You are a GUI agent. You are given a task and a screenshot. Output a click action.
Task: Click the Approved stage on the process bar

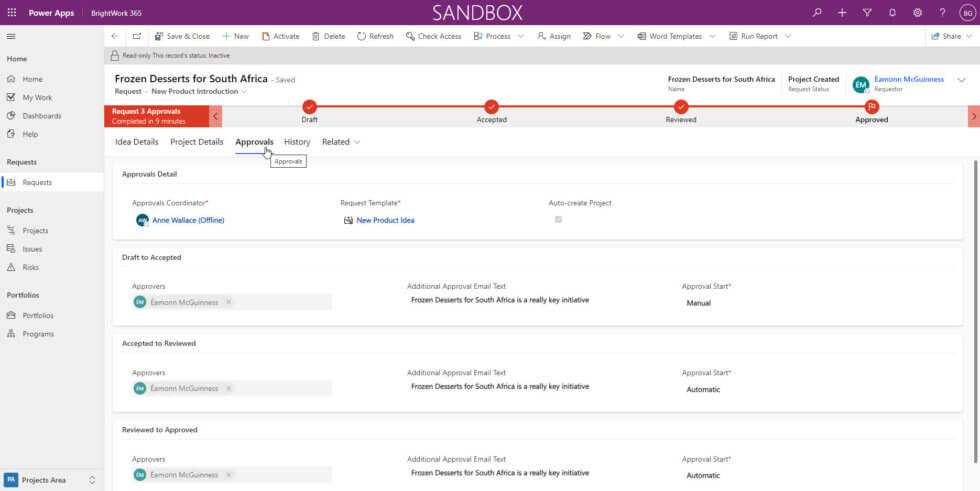(x=871, y=108)
